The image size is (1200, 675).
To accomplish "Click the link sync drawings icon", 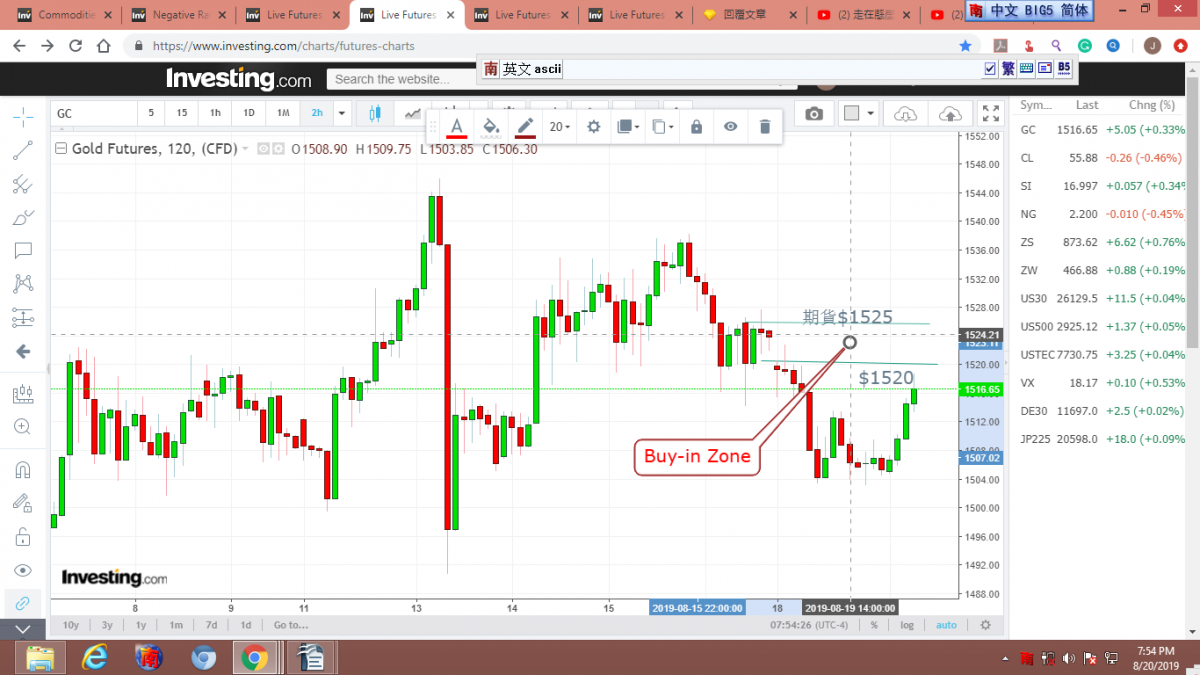I will 23,603.
